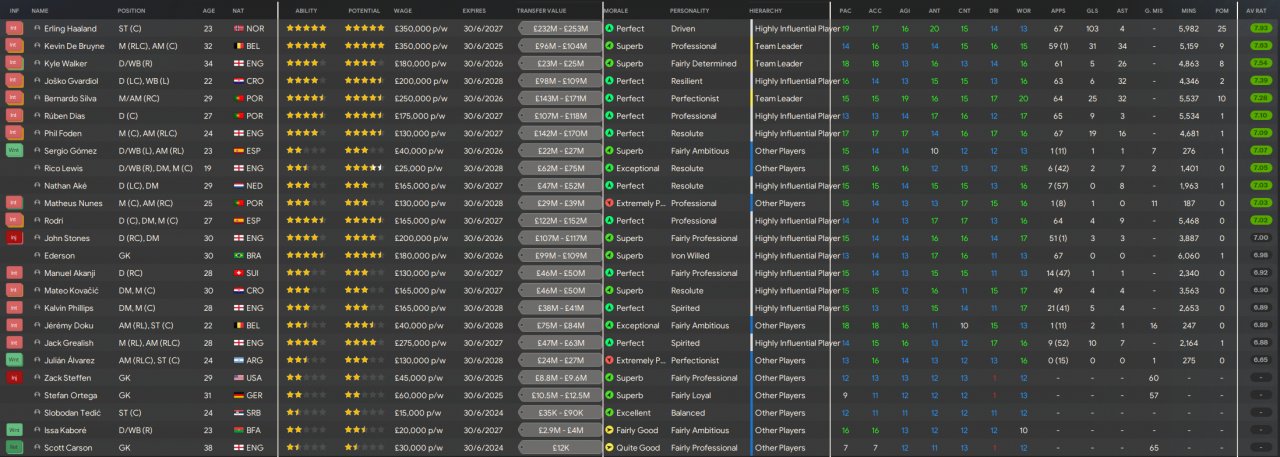Sort by the Pac column header

pos(845,10)
